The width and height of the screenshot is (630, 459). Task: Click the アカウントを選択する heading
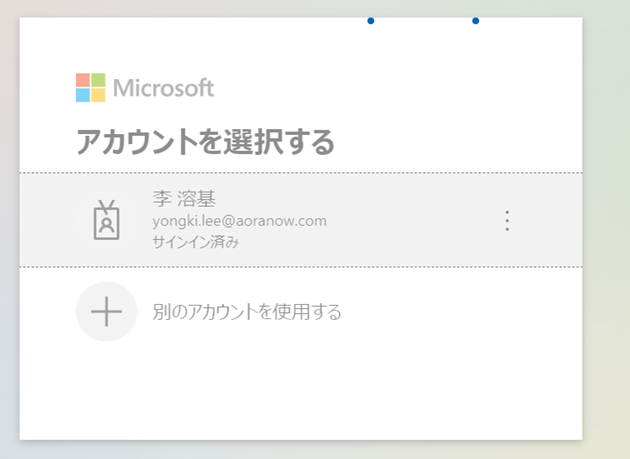click(205, 142)
